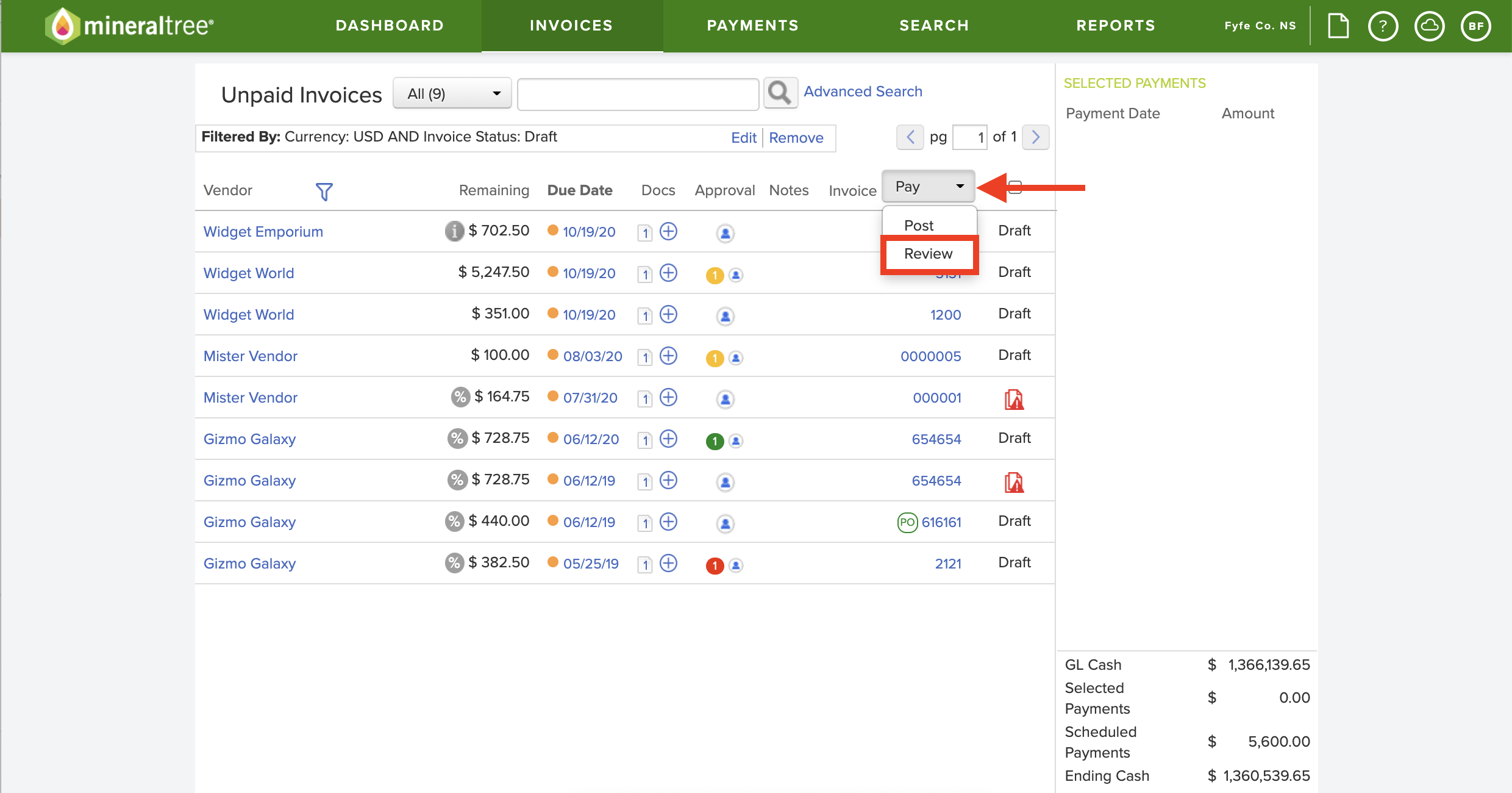Switch to the Invoices tab
Screen dimensions: 1512x793
[x=571, y=26]
